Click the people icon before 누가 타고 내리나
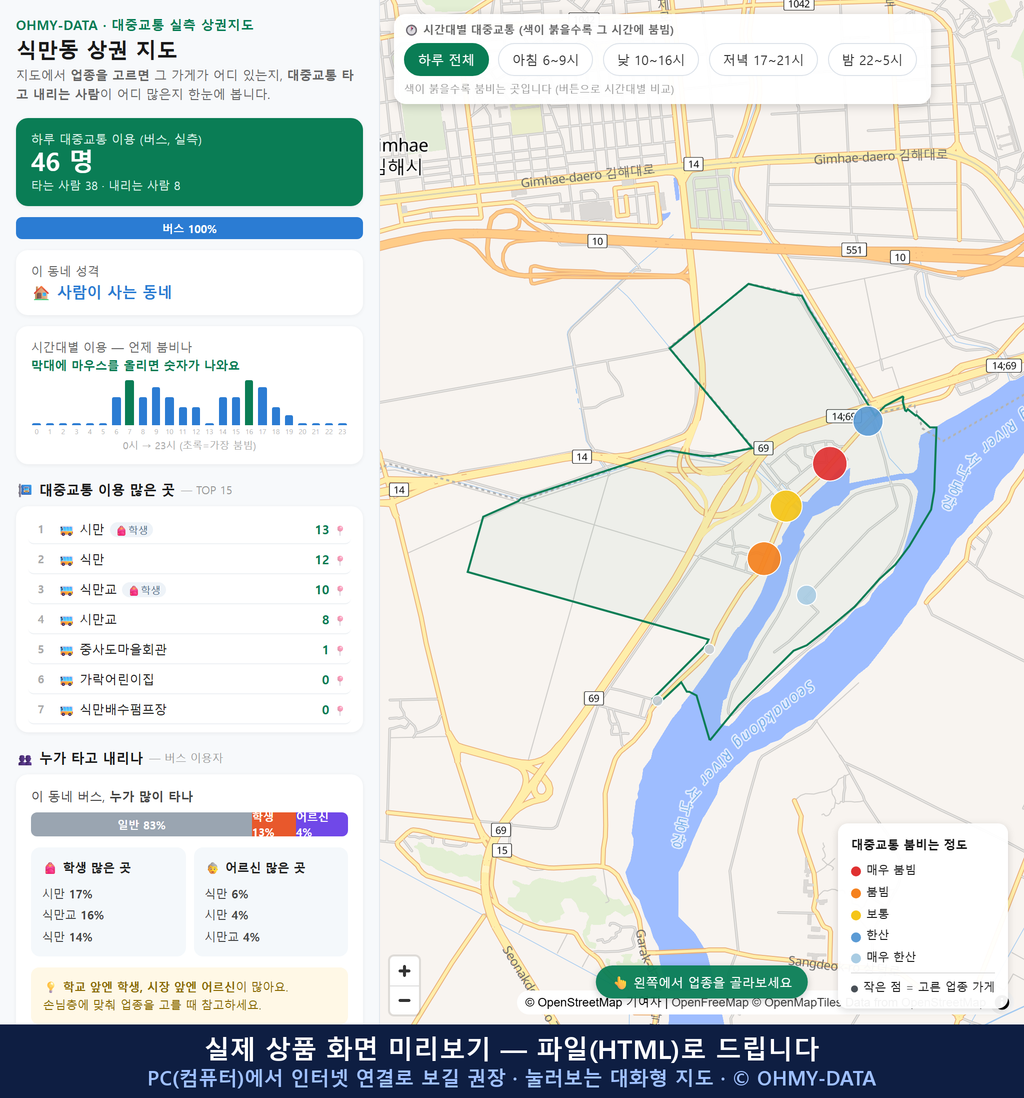This screenshot has height=1098, width=1024. (25, 759)
